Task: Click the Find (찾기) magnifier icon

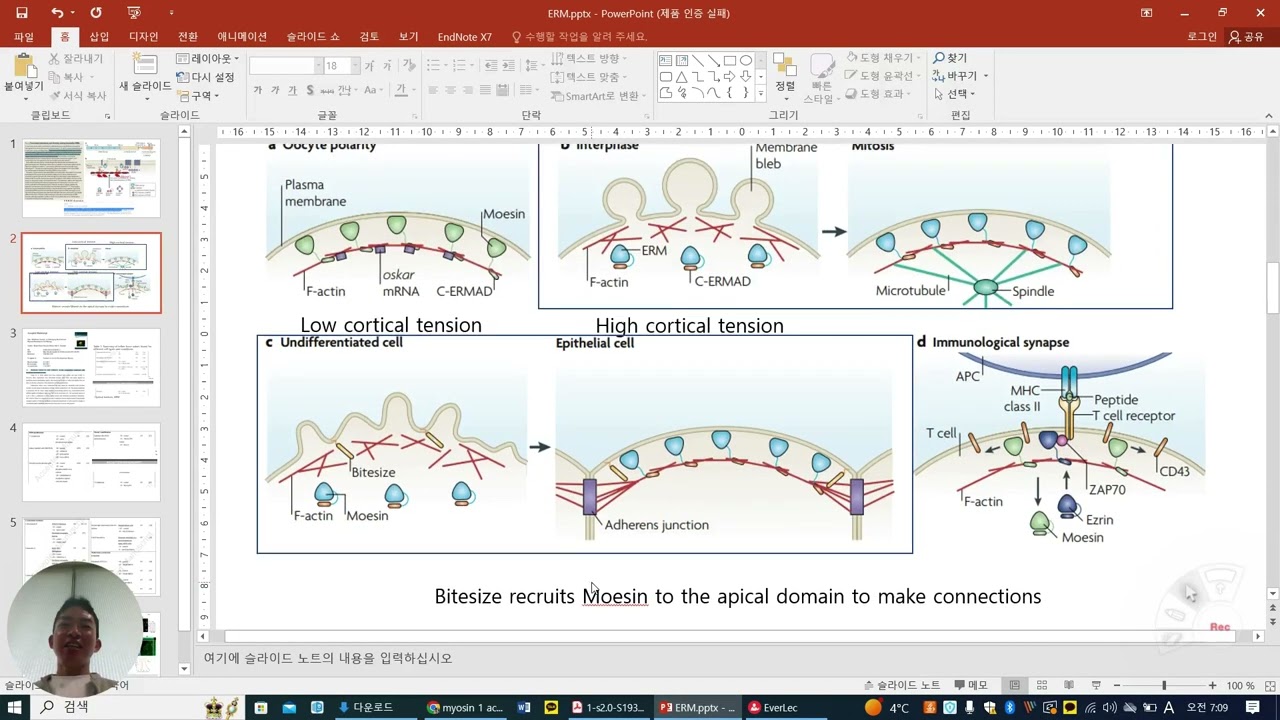Action: coord(939,59)
